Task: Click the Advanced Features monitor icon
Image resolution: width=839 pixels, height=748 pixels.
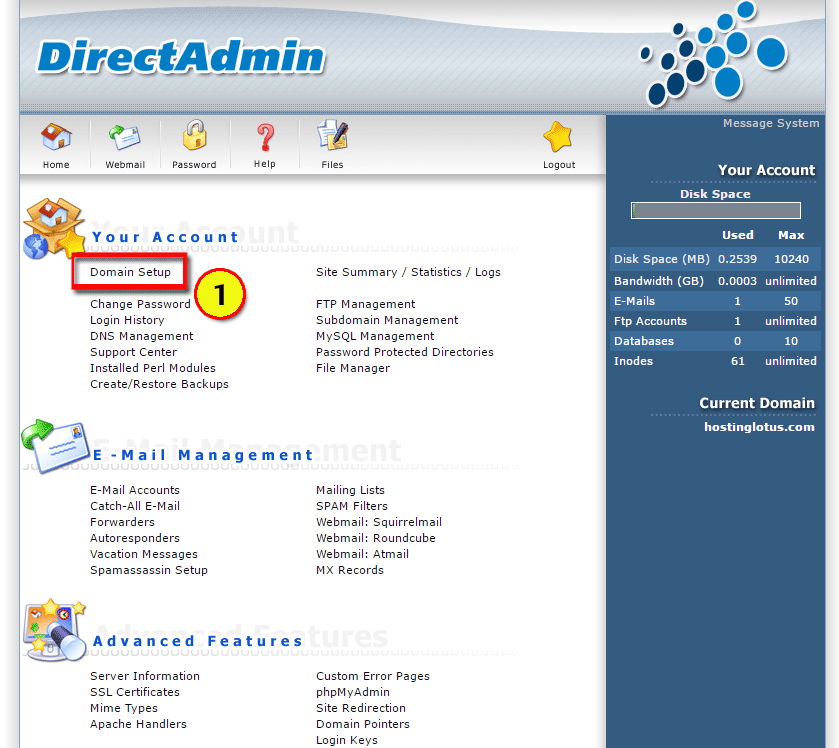Action: [x=55, y=630]
